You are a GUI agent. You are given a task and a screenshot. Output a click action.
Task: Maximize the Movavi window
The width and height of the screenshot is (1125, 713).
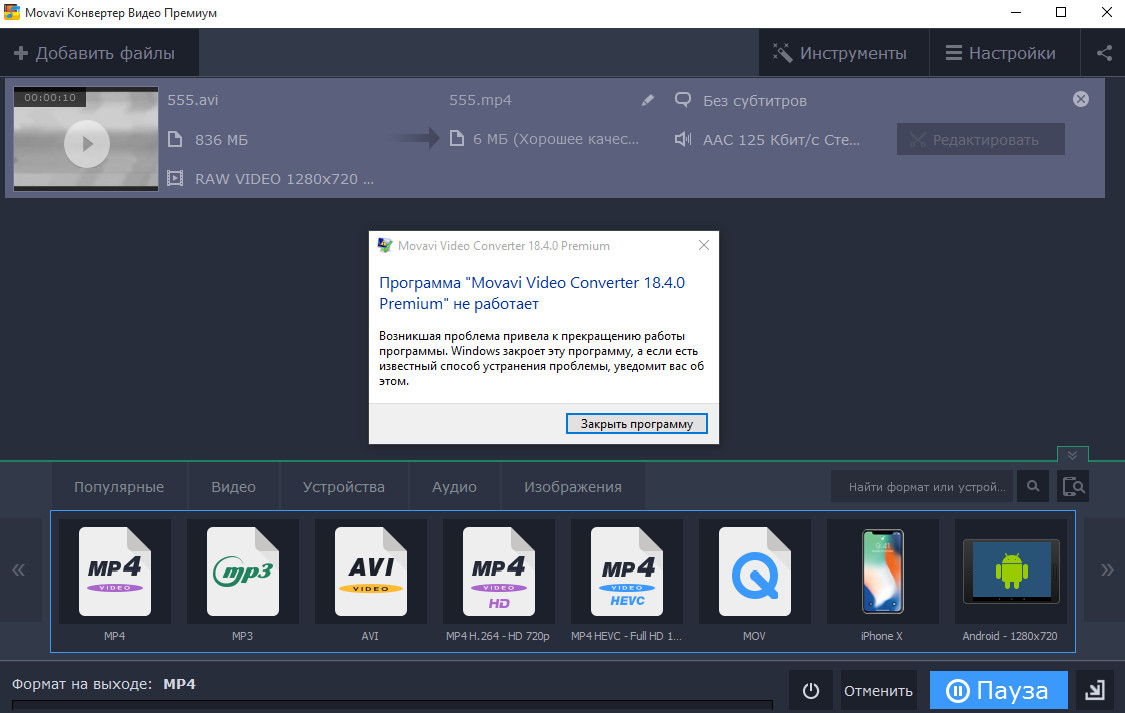1060,12
